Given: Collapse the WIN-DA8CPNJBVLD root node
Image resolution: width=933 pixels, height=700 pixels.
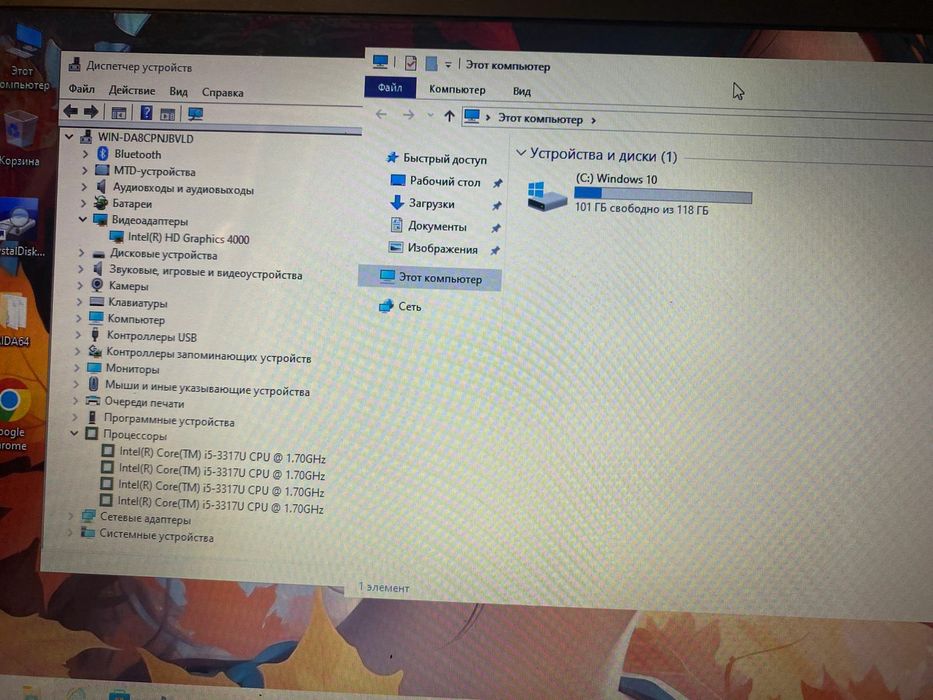Looking at the screenshot, I should [70, 137].
